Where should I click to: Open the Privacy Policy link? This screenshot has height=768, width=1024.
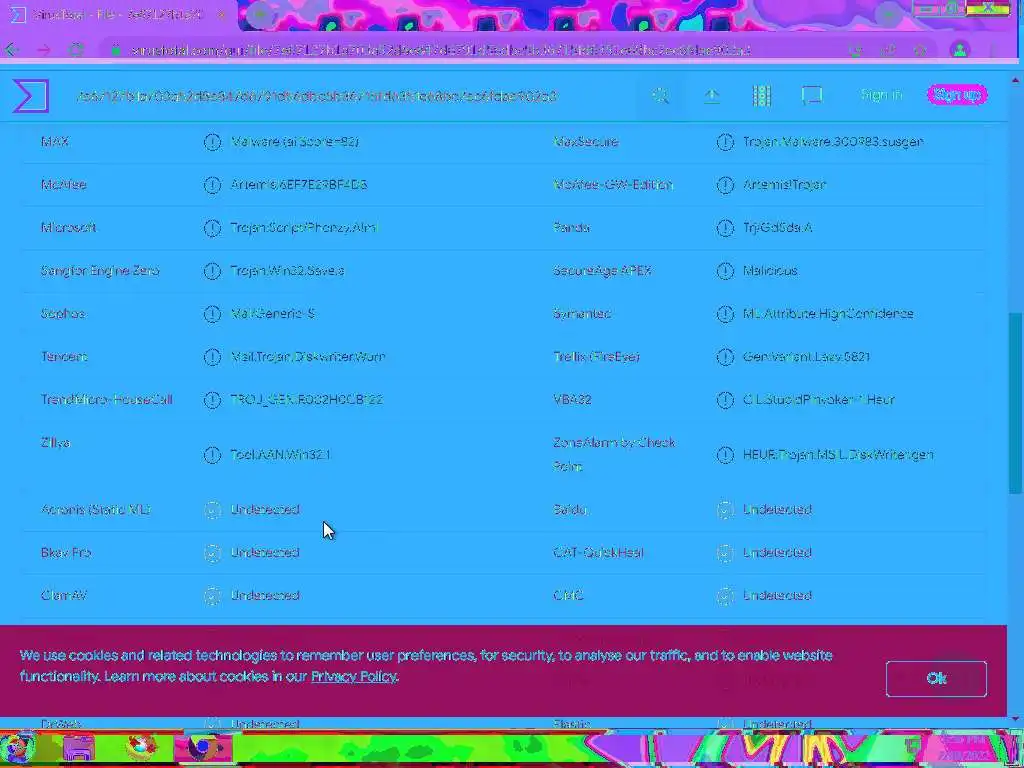[353, 677]
